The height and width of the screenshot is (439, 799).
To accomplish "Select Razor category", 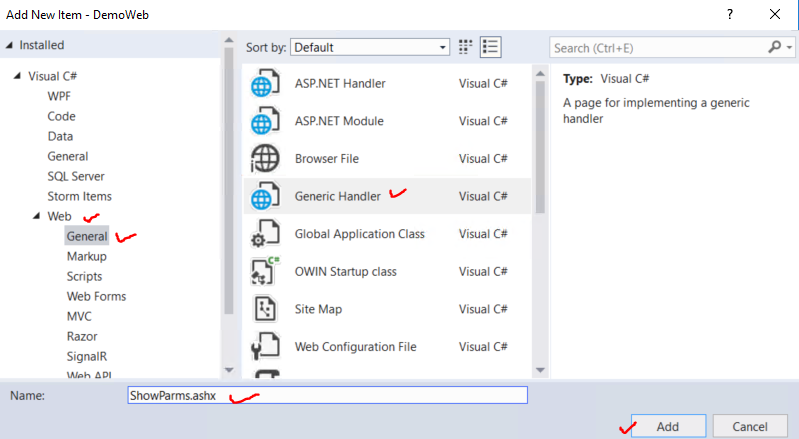I will [82, 337].
